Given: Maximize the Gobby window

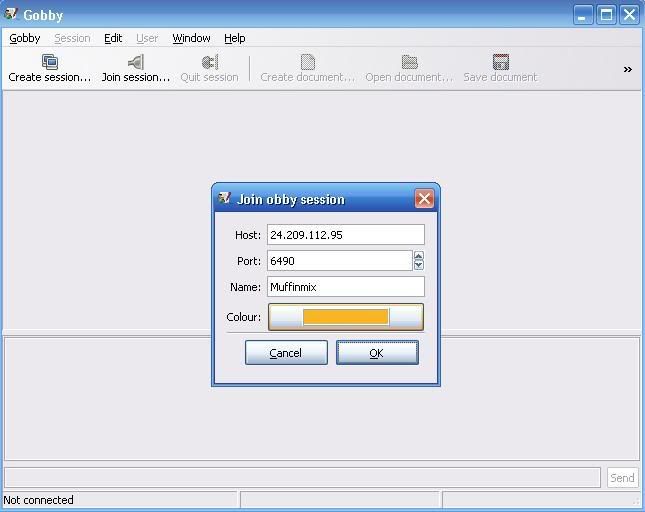Looking at the screenshot, I should (x=606, y=15).
